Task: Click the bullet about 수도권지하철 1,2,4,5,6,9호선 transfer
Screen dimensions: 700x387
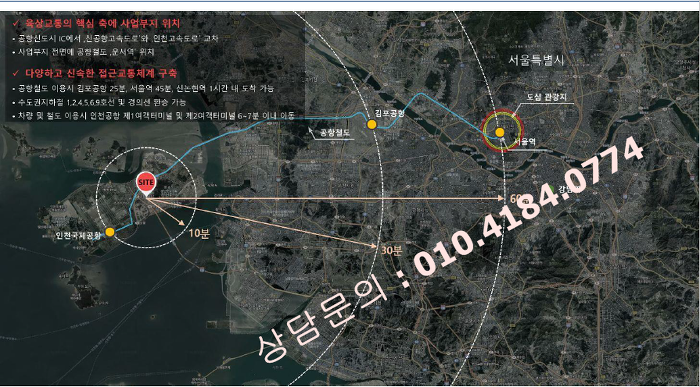Action: 99,102
